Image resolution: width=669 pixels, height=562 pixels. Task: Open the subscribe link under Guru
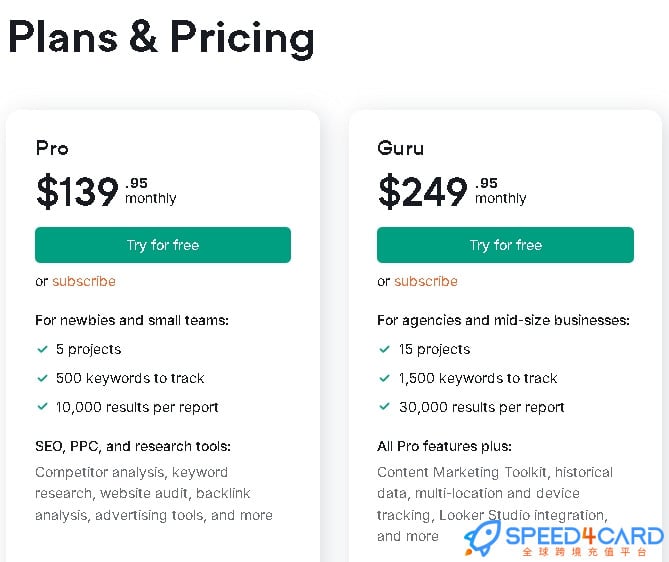[x=426, y=281]
